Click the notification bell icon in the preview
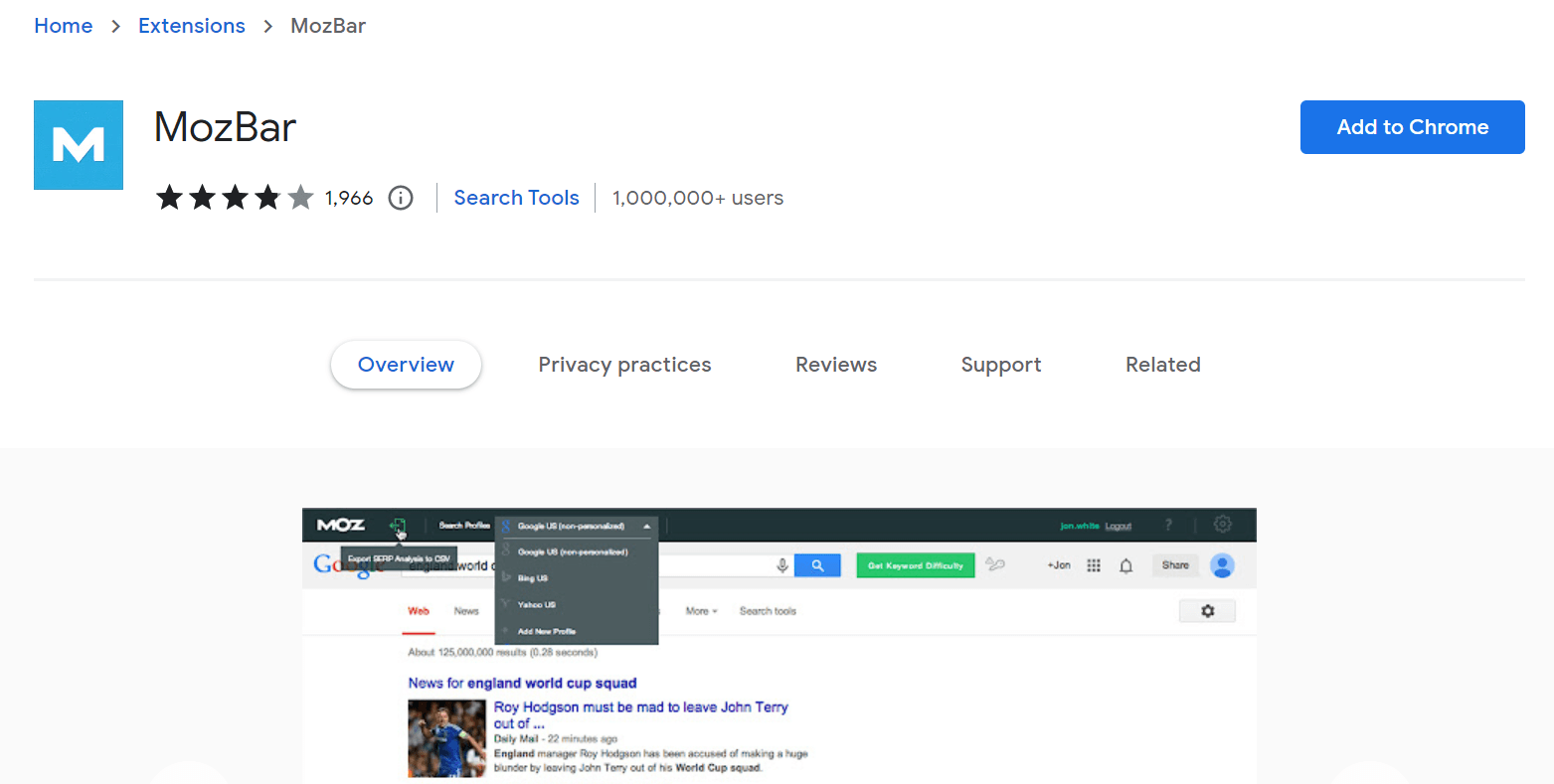Image resolution: width=1554 pixels, height=784 pixels. pyautogui.click(x=1125, y=565)
